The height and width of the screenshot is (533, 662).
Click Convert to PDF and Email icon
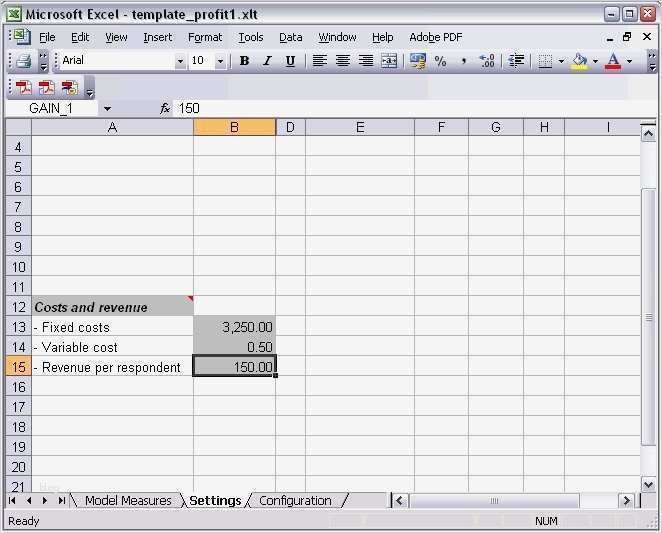[x=46, y=87]
